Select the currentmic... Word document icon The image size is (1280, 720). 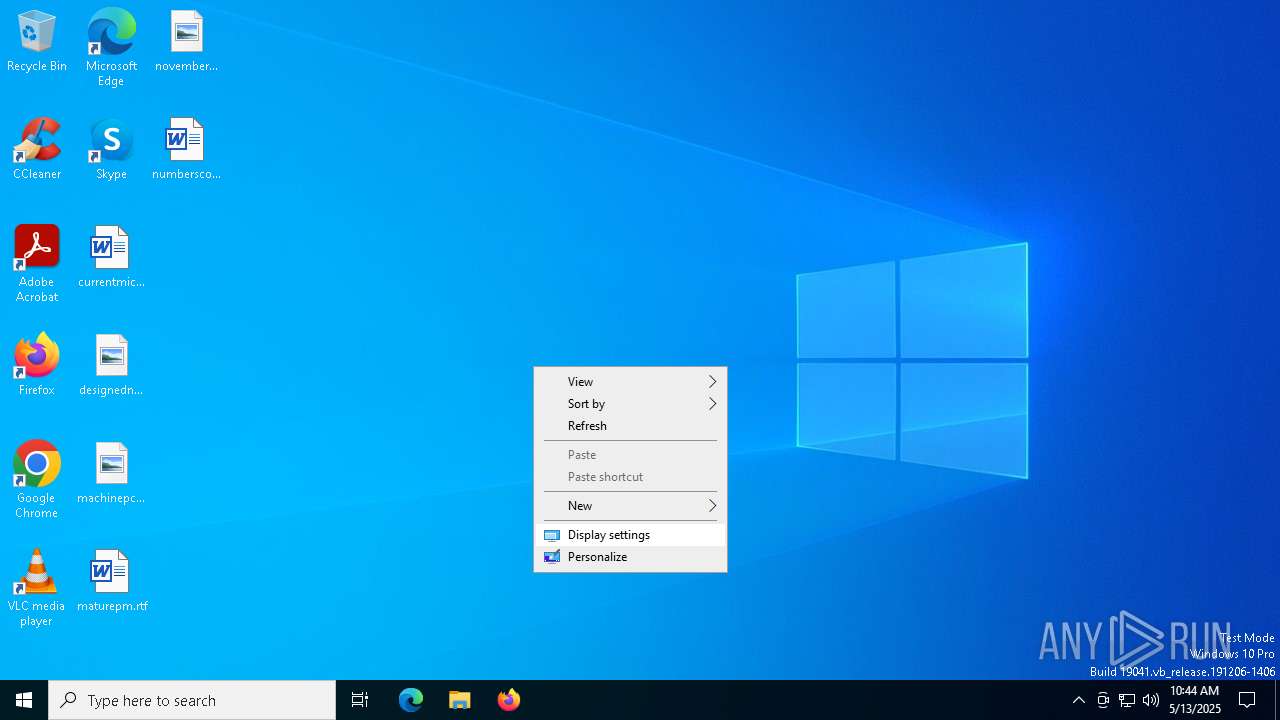pyautogui.click(x=111, y=257)
